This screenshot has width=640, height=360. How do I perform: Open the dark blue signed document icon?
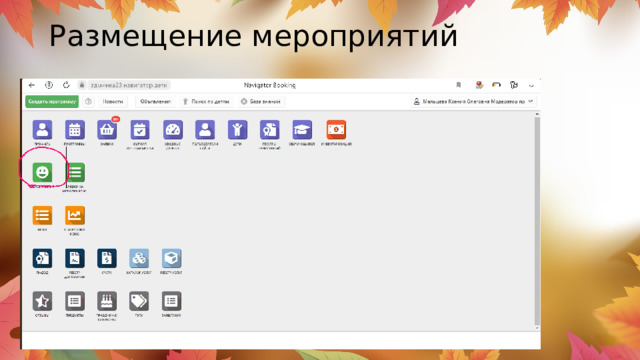(x=75, y=258)
